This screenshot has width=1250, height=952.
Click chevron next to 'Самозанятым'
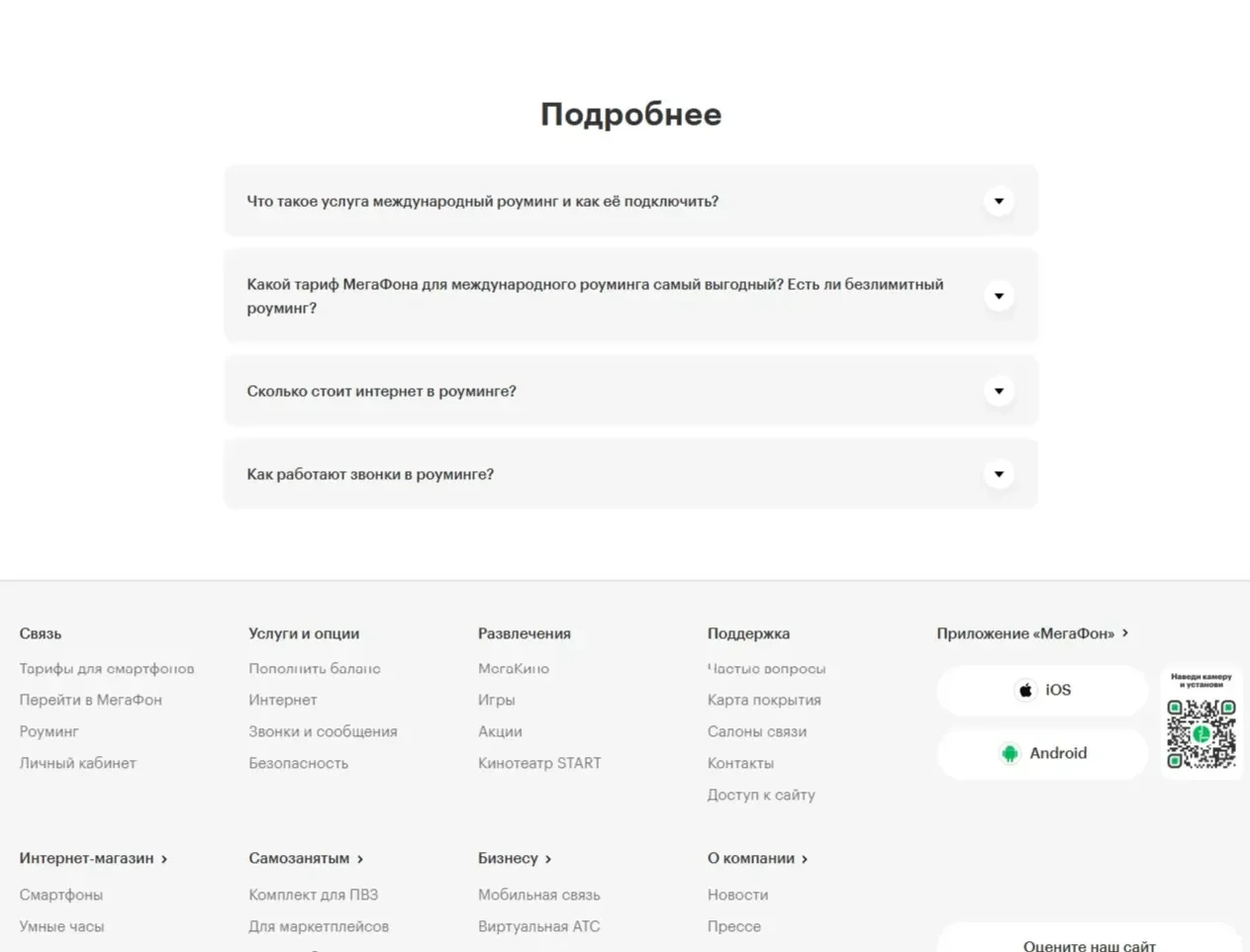point(360,859)
